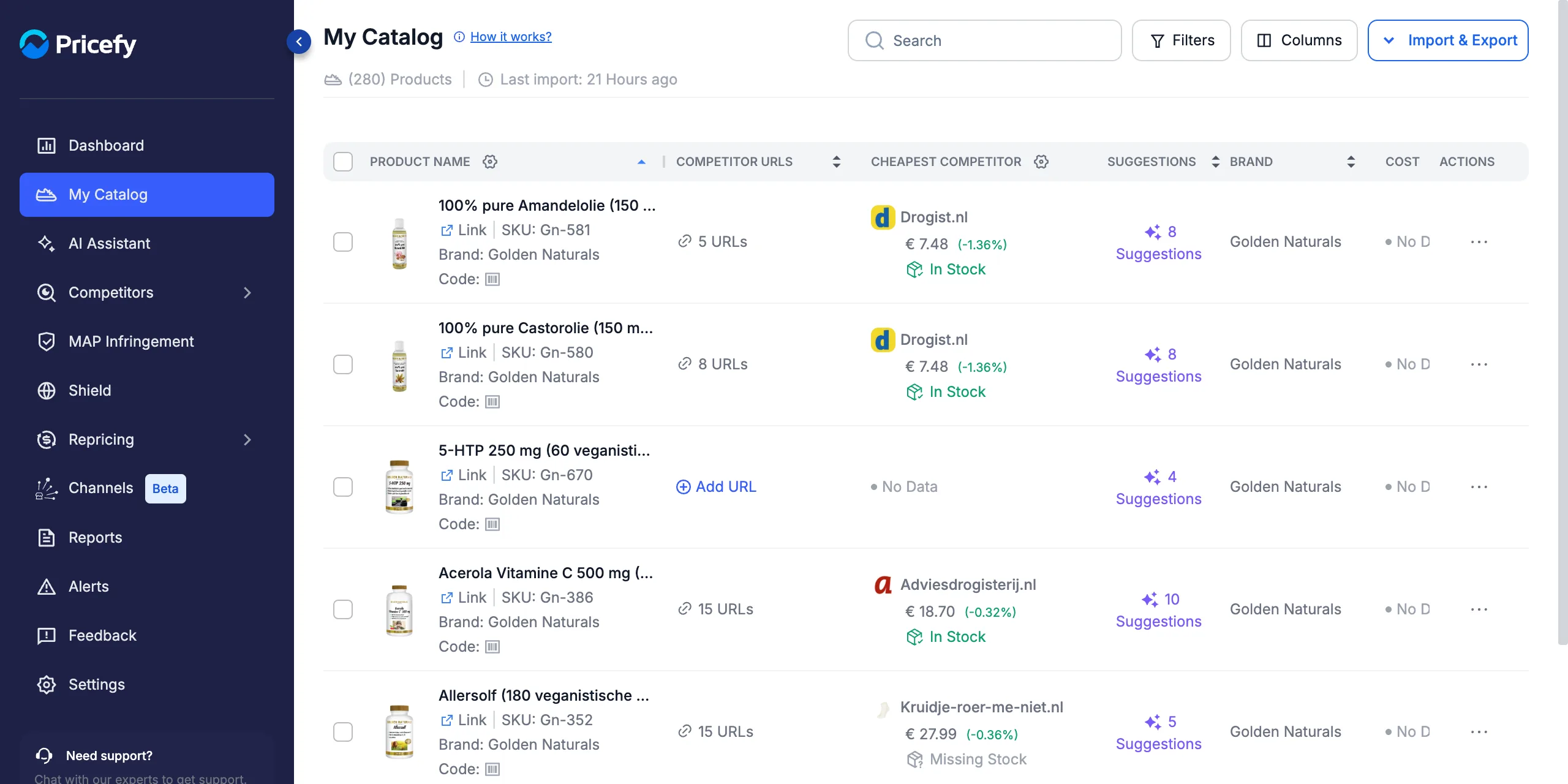Click the Acerola Vitamine C product thumbnail

click(399, 610)
